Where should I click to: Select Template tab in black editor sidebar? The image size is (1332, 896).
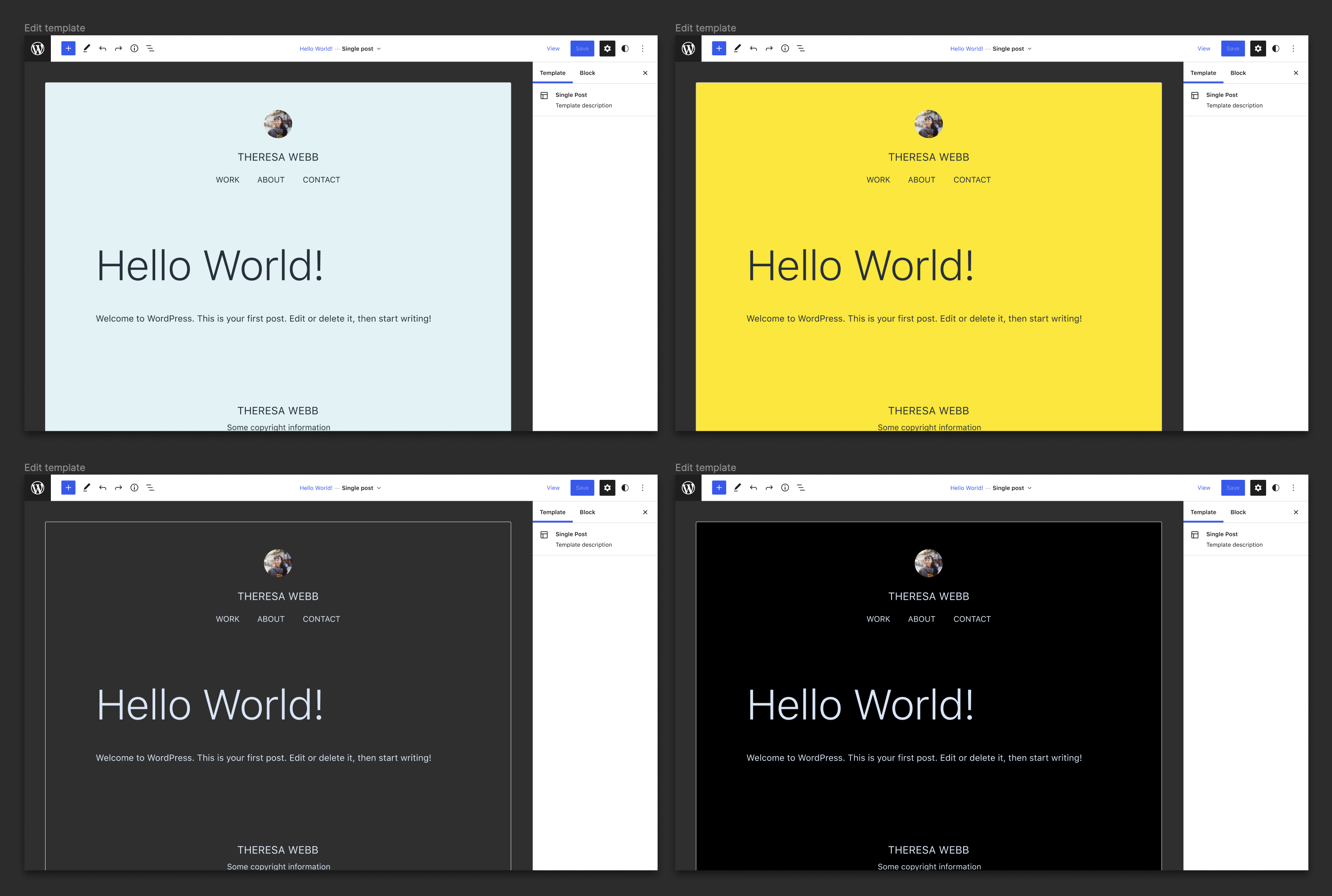point(1203,512)
